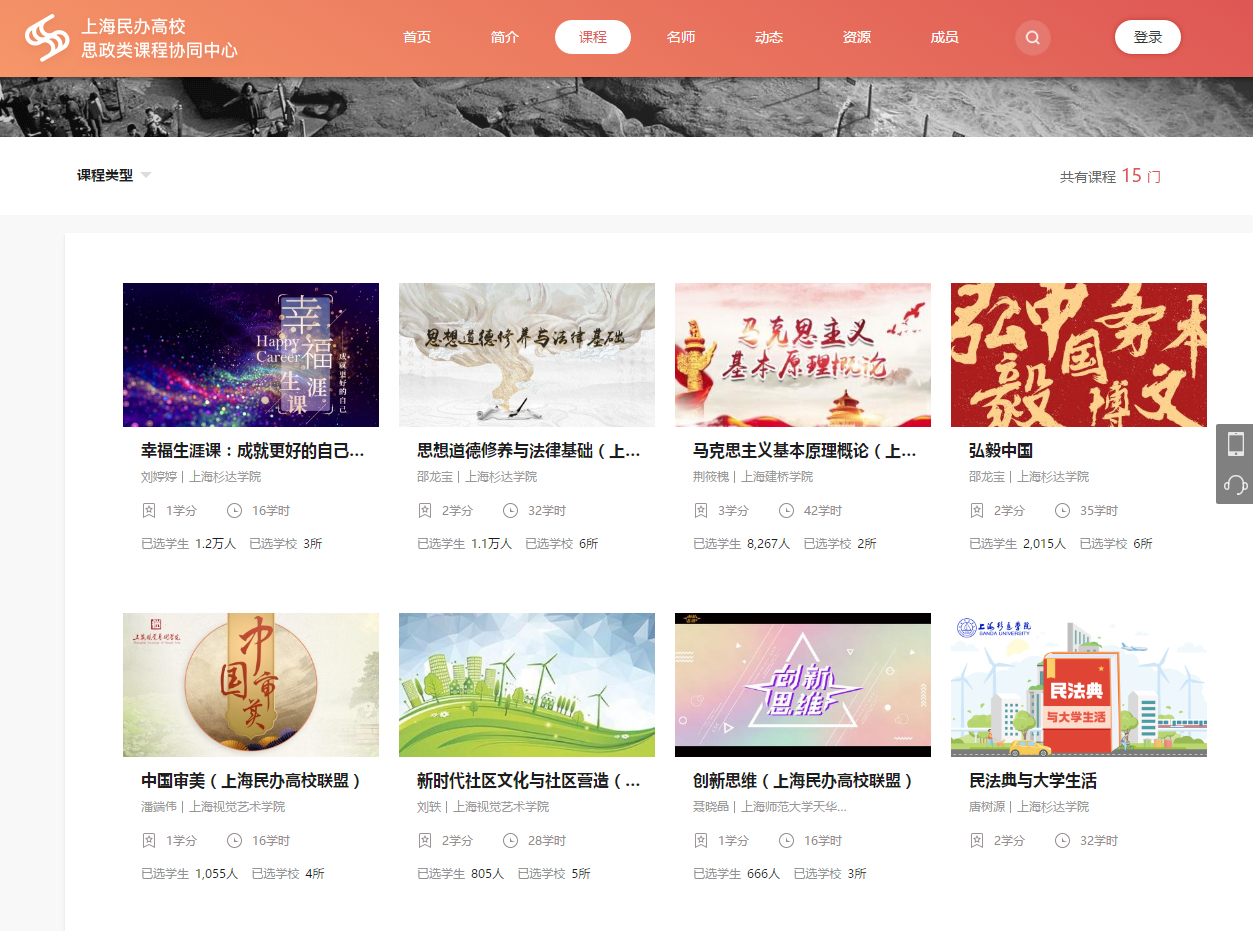Click the 马克思主义基本原理概论 thumbnail image
This screenshot has width=1253, height=931.
[x=803, y=355]
